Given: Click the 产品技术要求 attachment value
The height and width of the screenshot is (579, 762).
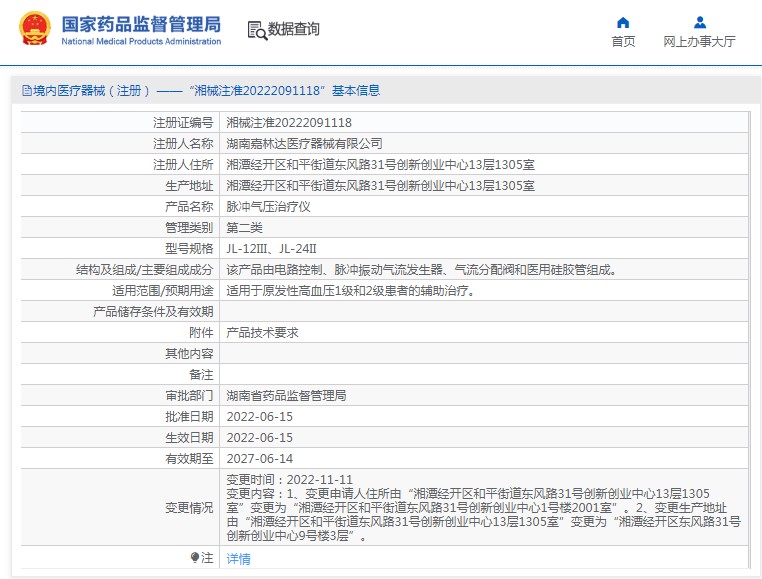Looking at the screenshot, I should [x=262, y=333].
